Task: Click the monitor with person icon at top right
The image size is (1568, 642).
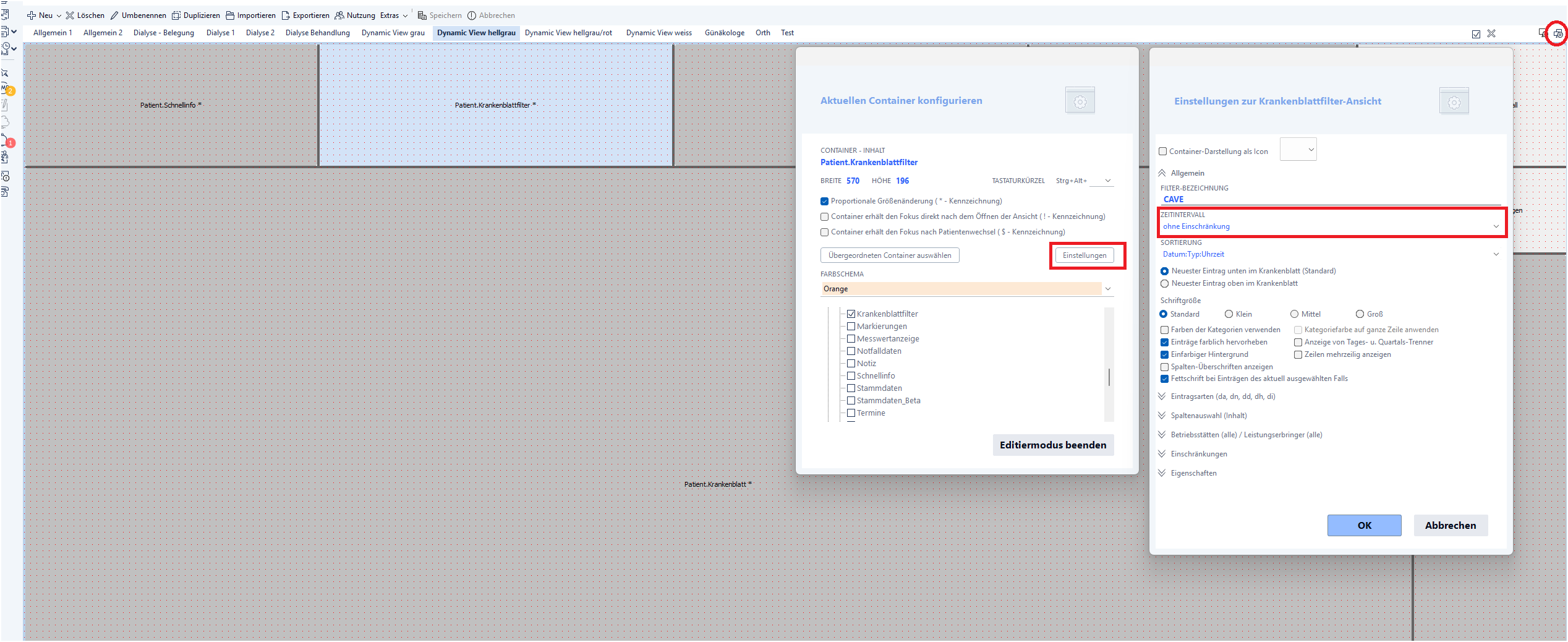Action: pos(1543,33)
